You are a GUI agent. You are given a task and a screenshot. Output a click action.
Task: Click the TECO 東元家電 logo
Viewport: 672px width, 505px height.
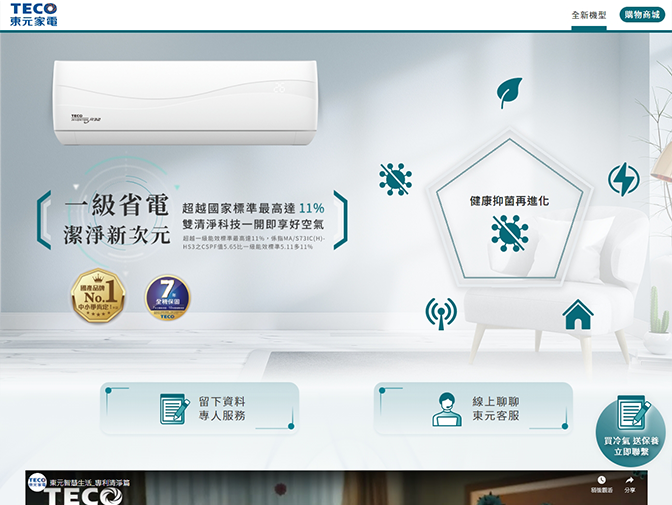(33, 15)
